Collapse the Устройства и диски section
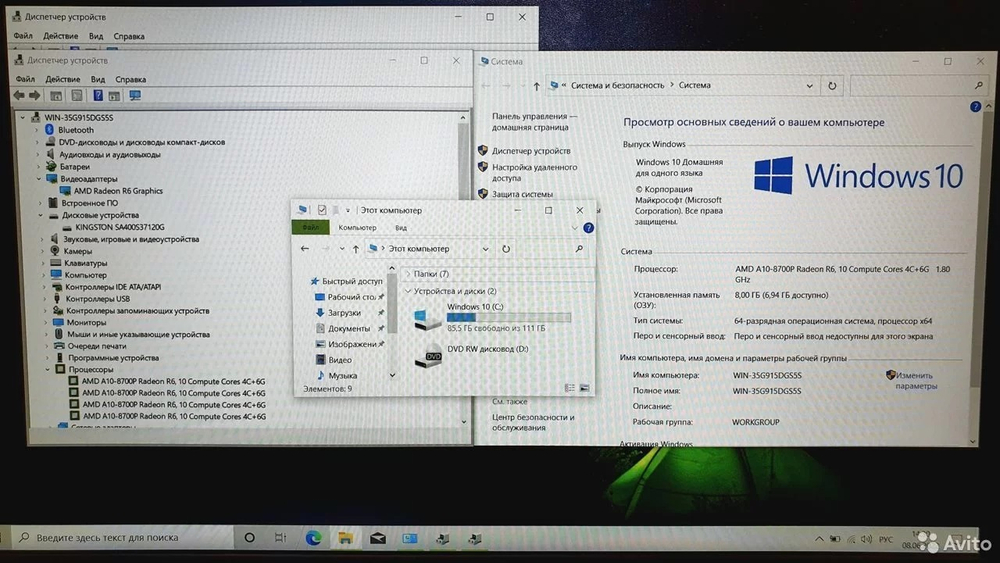This screenshot has height=563, width=1000. [x=408, y=291]
